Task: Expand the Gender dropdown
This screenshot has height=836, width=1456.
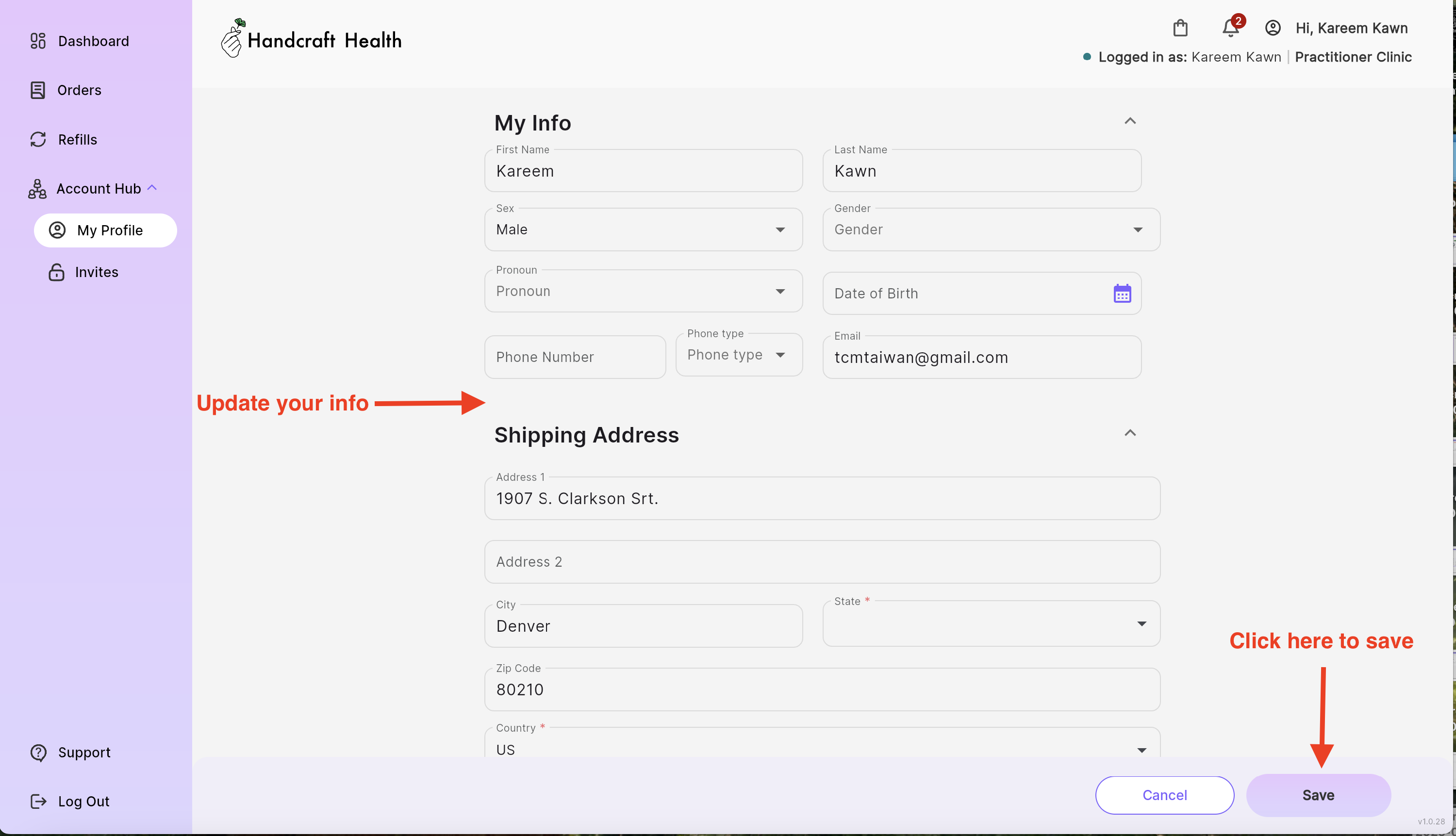Action: pyautogui.click(x=991, y=229)
